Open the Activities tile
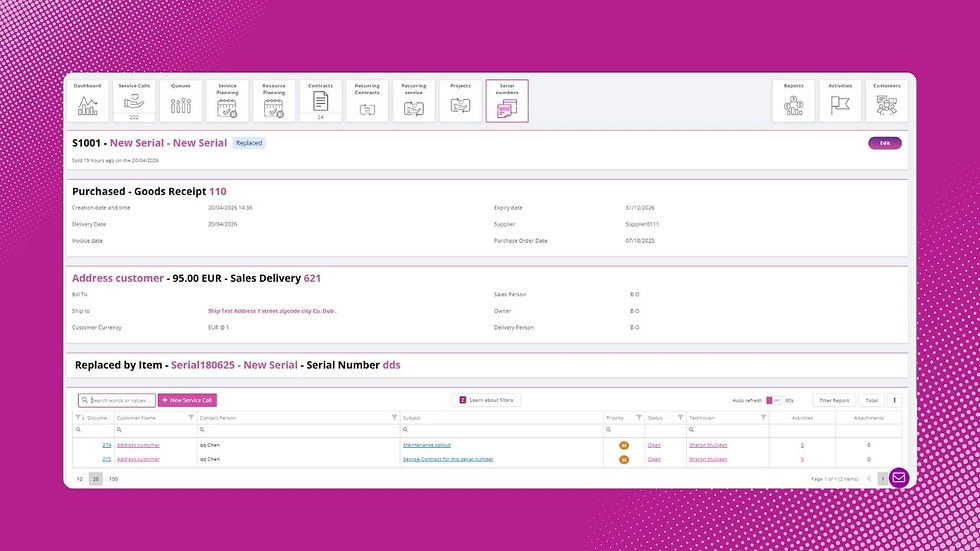The width and height of the screenshot is (980, 551). pyautogui.click(x=840, y=101)
